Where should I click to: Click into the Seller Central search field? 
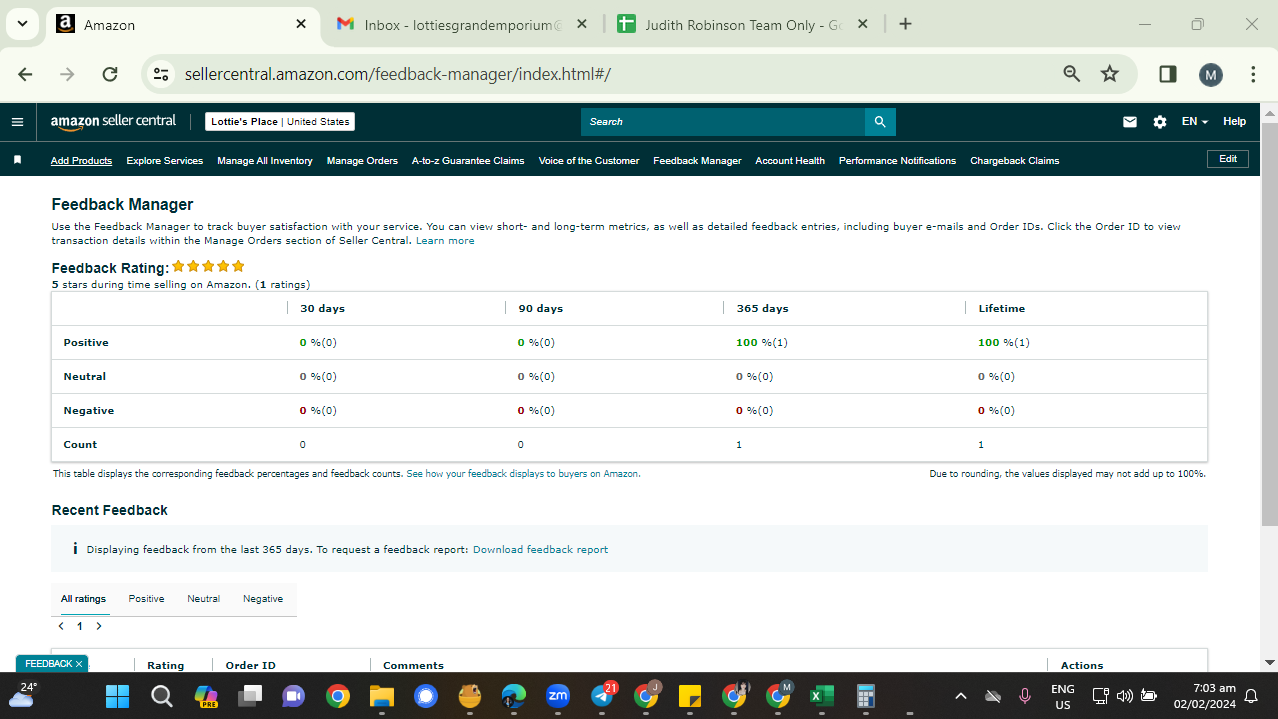[722, 122]
